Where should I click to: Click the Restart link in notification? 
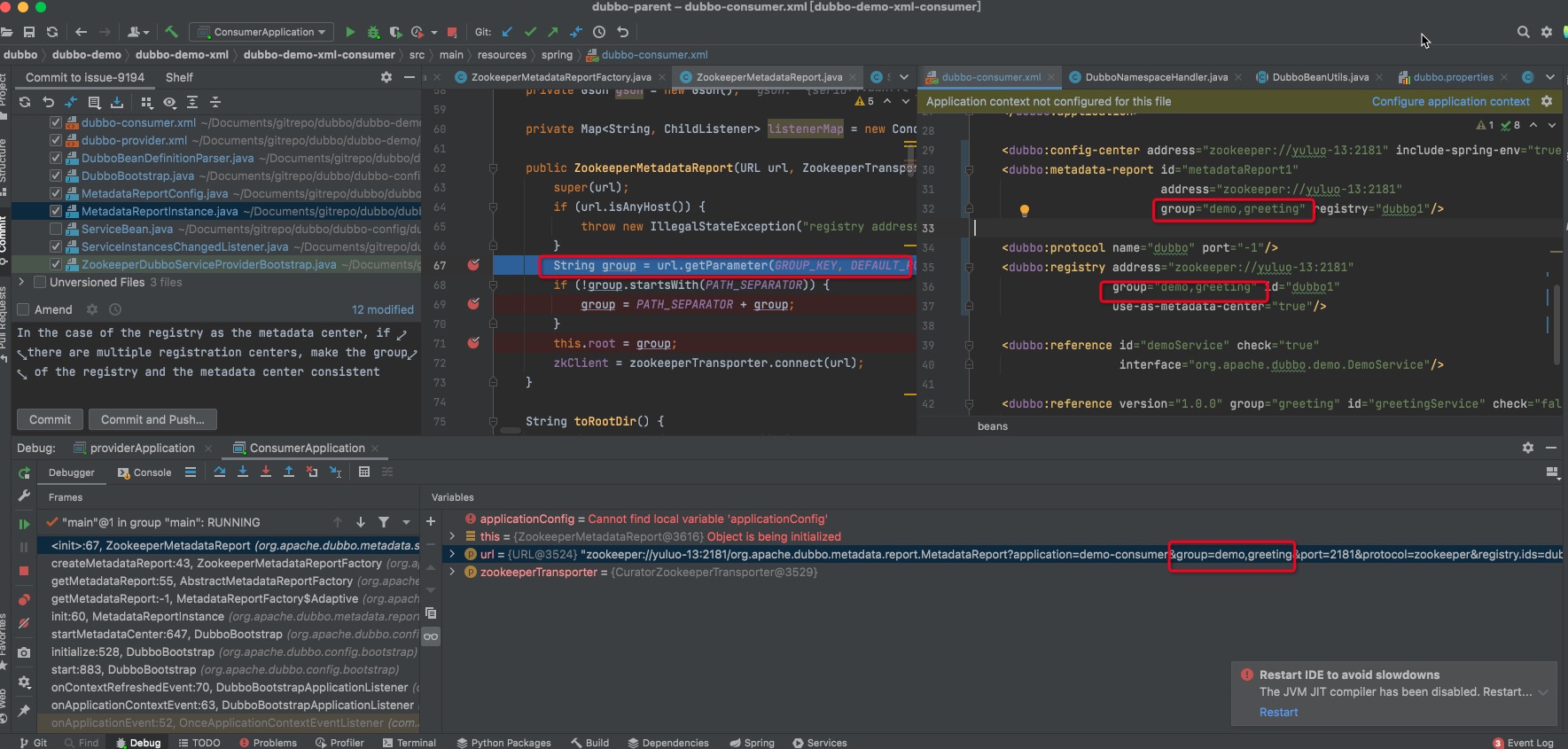(x=1278, y=712)
